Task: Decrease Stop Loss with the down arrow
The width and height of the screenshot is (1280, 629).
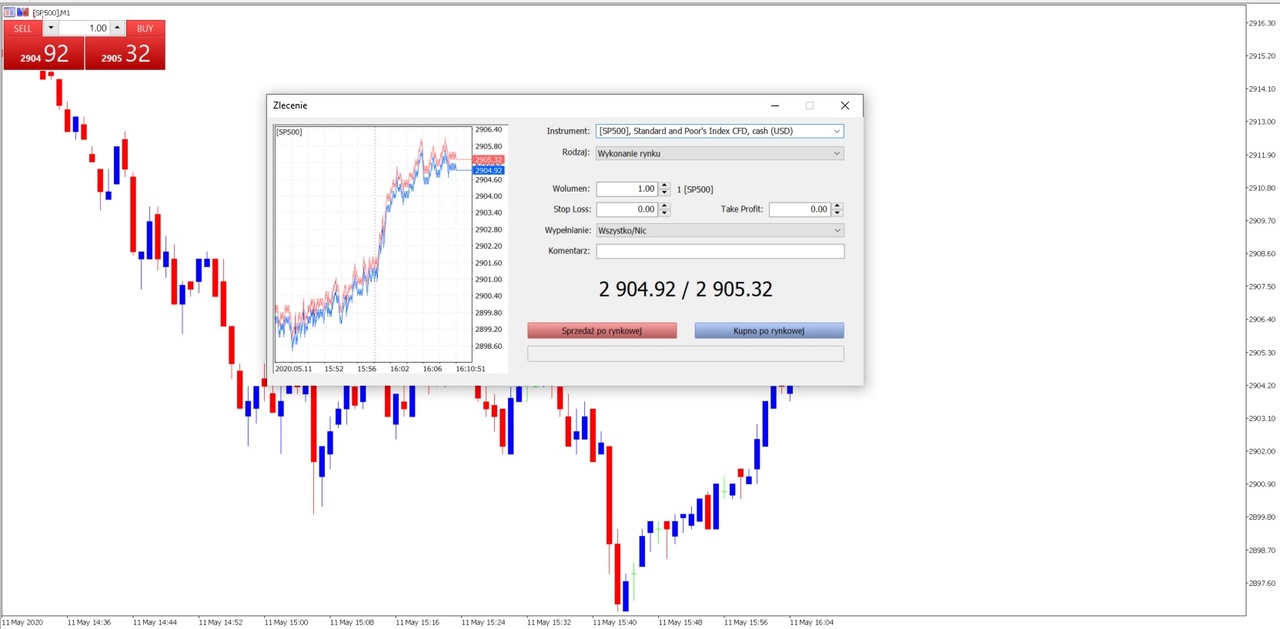Action: [x=665, y=213]
